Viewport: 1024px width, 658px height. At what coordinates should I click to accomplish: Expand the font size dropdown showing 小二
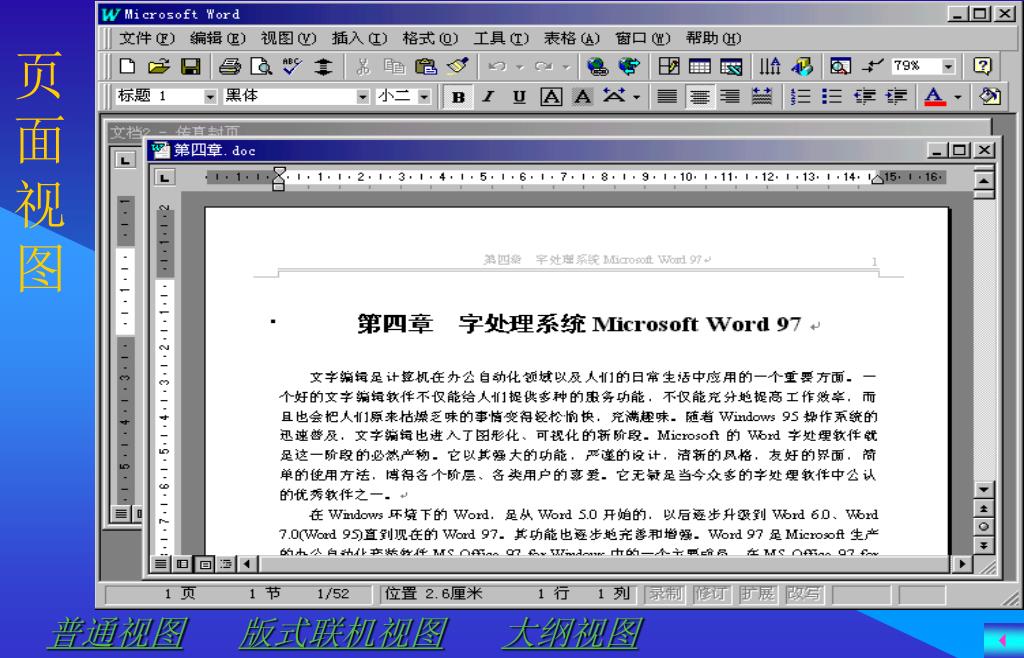tap(424, 97)
